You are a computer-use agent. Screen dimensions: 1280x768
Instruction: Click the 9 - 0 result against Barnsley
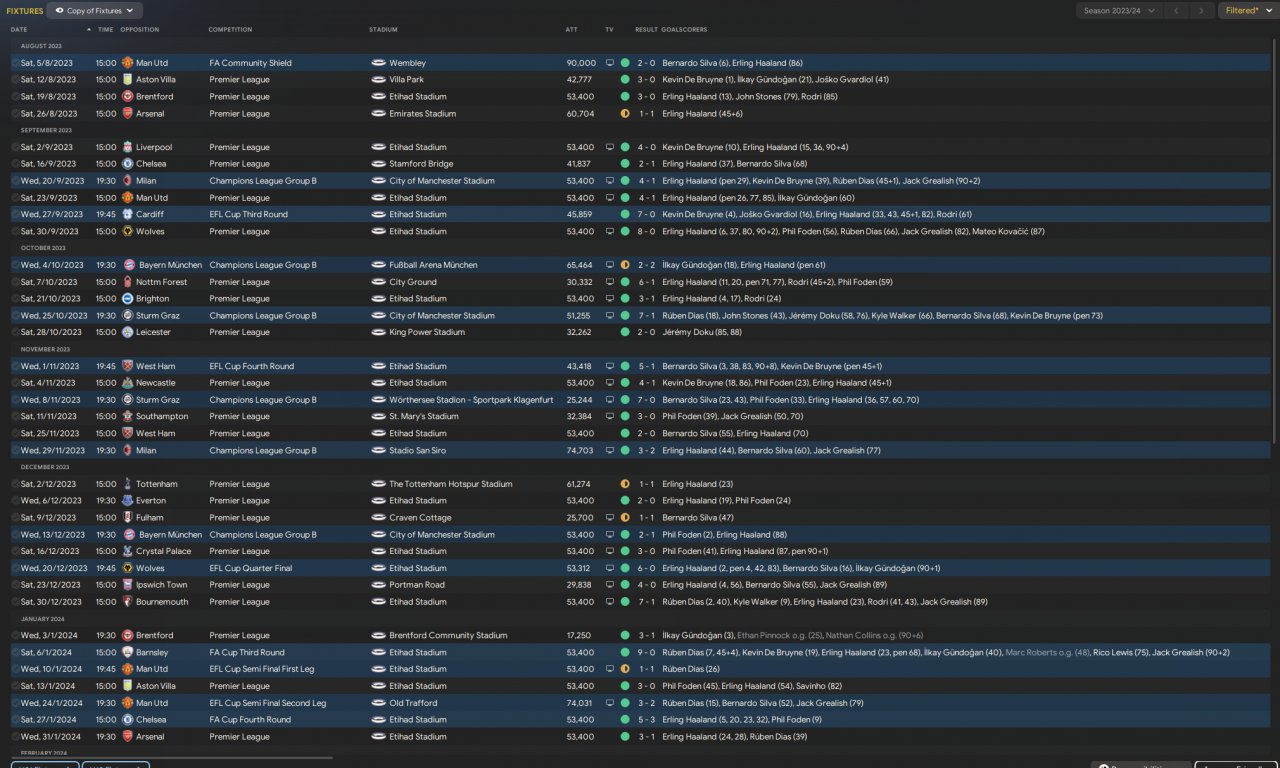click(645, 652)
